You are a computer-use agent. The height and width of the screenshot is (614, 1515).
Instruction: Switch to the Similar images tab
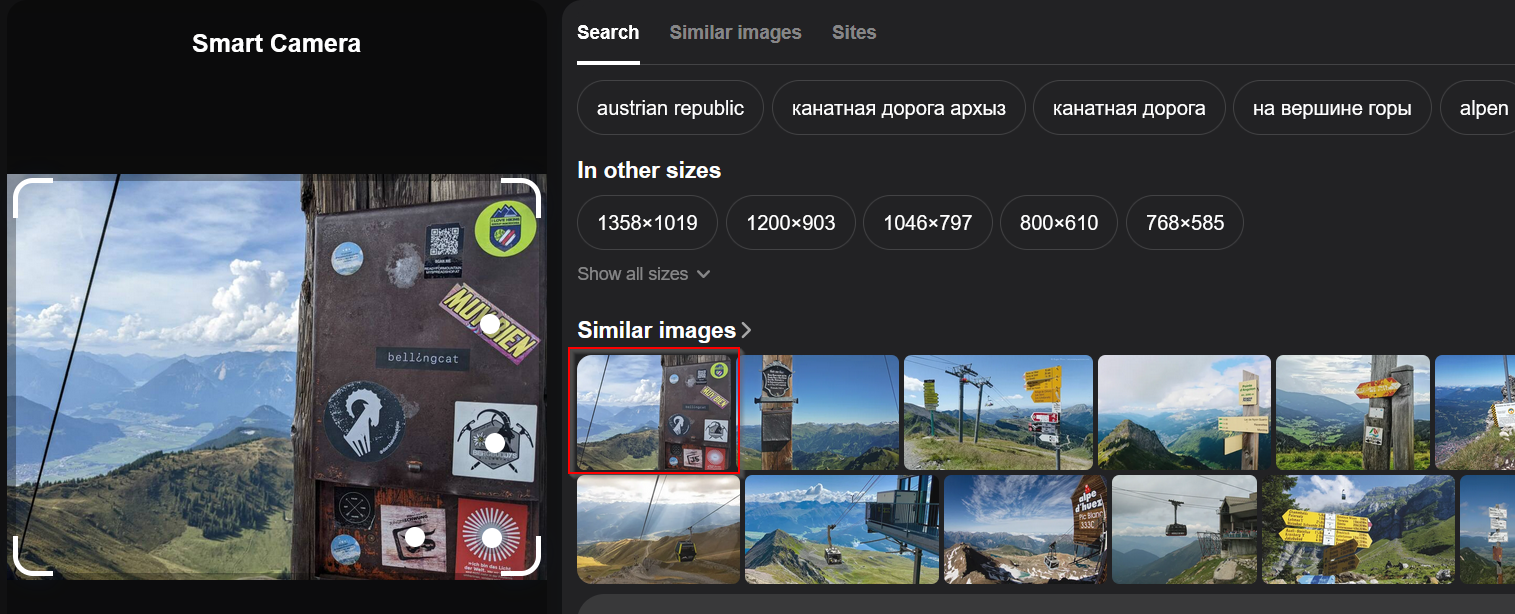tap(735, 32)
